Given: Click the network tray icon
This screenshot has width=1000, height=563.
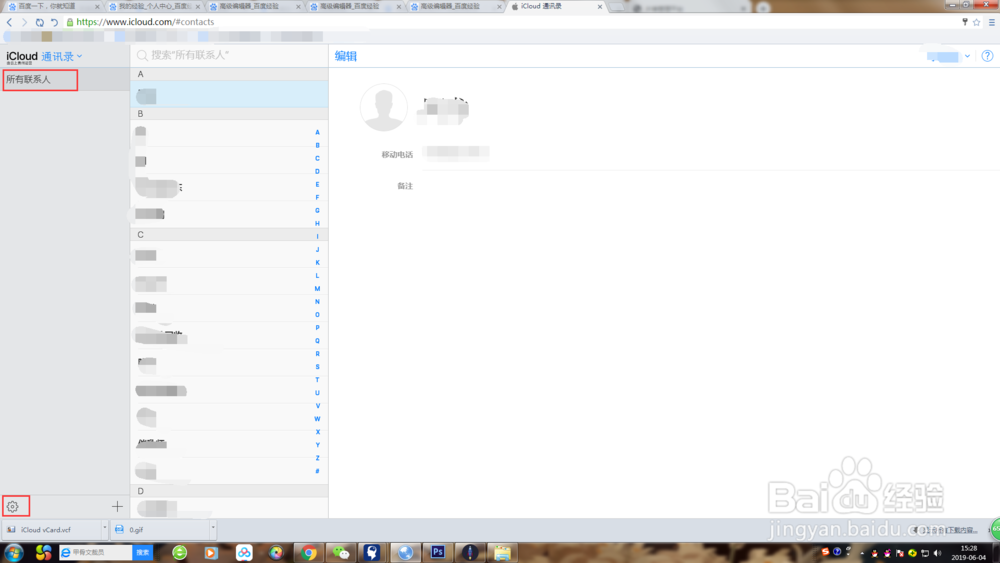Looking at the screenshot, I should coord(925,553).
